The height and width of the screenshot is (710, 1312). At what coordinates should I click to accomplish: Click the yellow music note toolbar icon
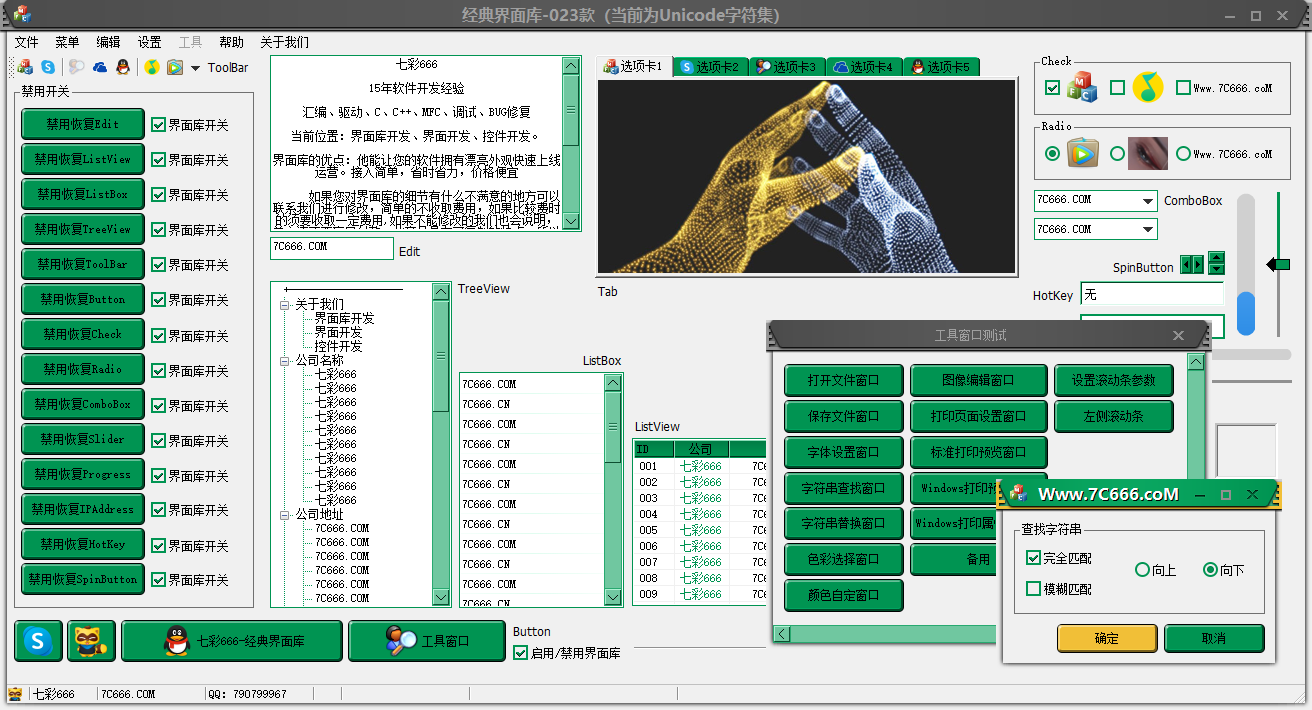click(151, 68)
